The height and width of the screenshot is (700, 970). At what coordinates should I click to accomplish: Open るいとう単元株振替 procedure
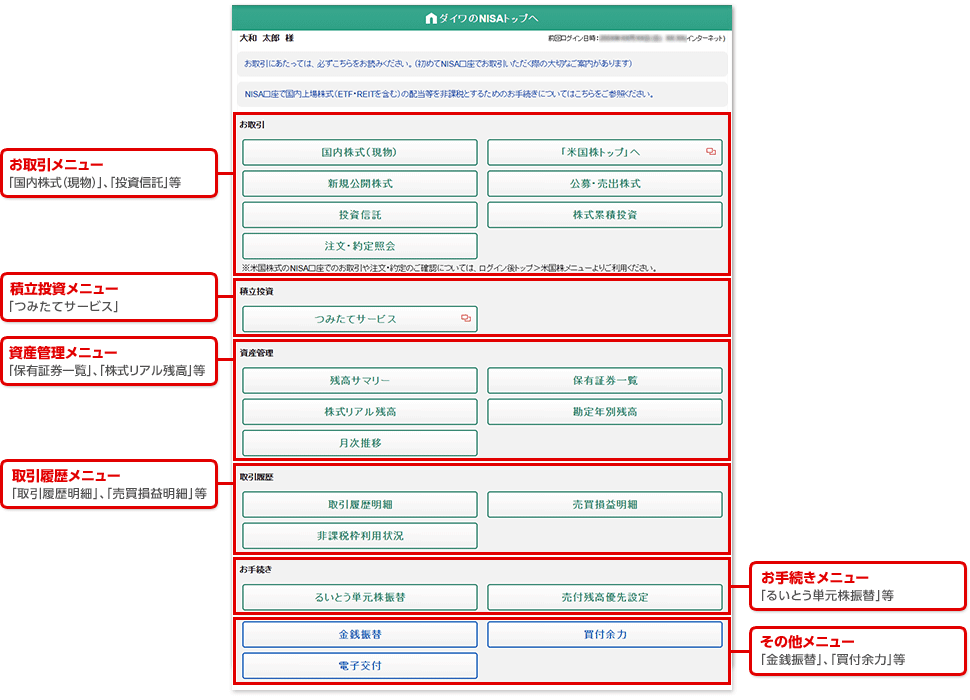(x=360, y=598)
